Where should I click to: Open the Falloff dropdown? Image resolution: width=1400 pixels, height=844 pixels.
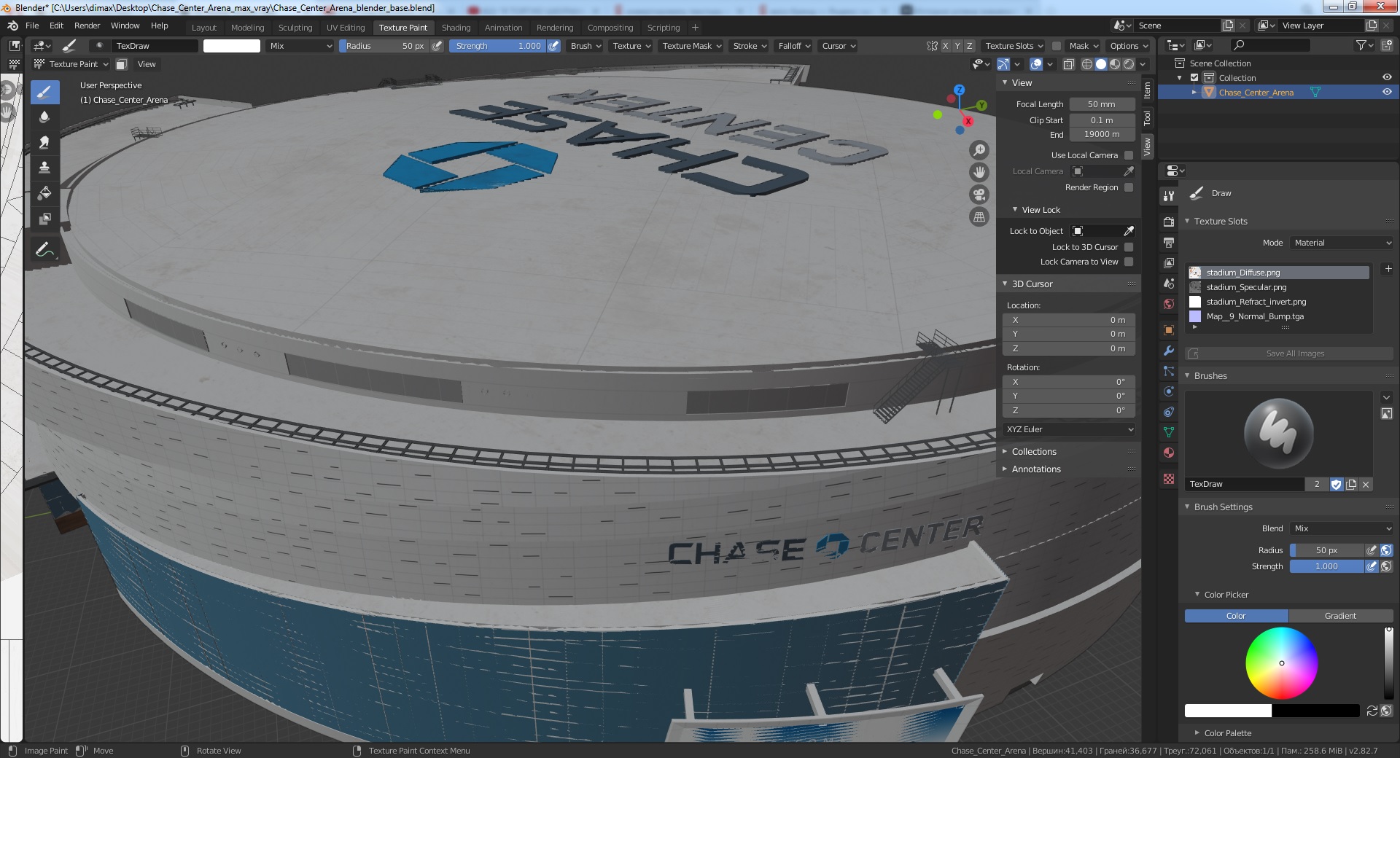pyautogui.click(x=794, y=46)
